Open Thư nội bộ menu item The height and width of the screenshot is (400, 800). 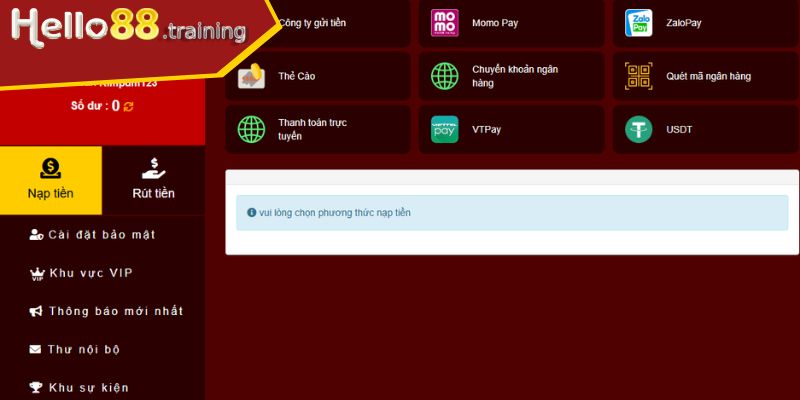[103, 349]
